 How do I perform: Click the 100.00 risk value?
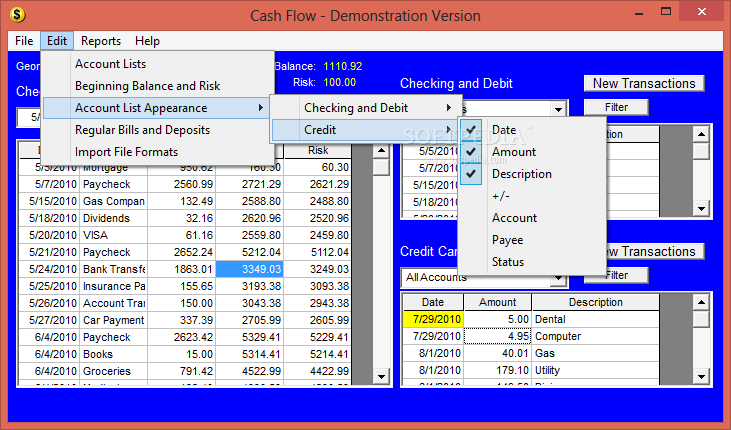pyautogui.click(x=339, y=83)
